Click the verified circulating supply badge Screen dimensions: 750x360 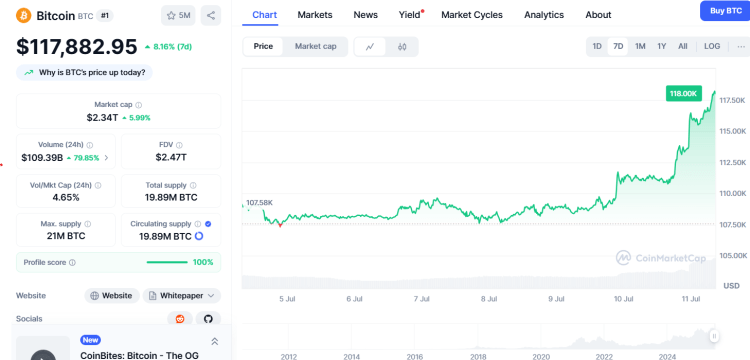tap(208, 224)
